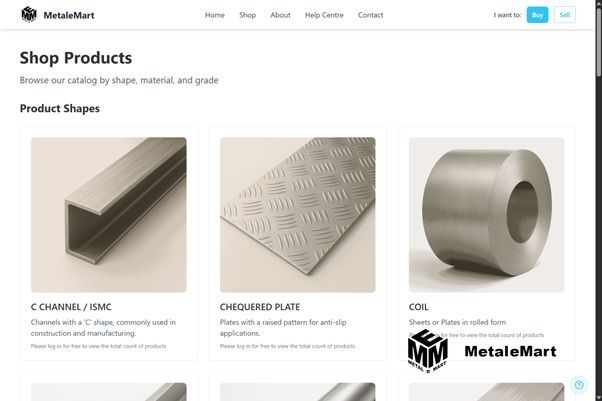Click the C CHANNEL / ISMC title
The image size is (602, 401).
click(71, 307)
